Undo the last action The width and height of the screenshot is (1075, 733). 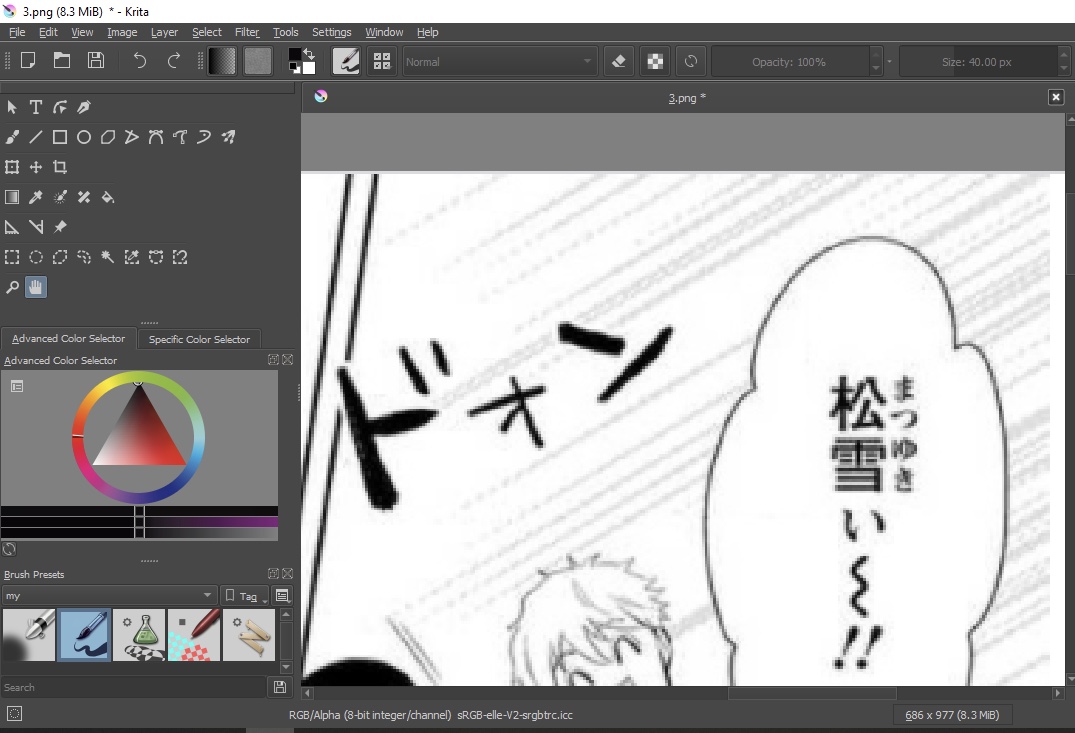139,61
